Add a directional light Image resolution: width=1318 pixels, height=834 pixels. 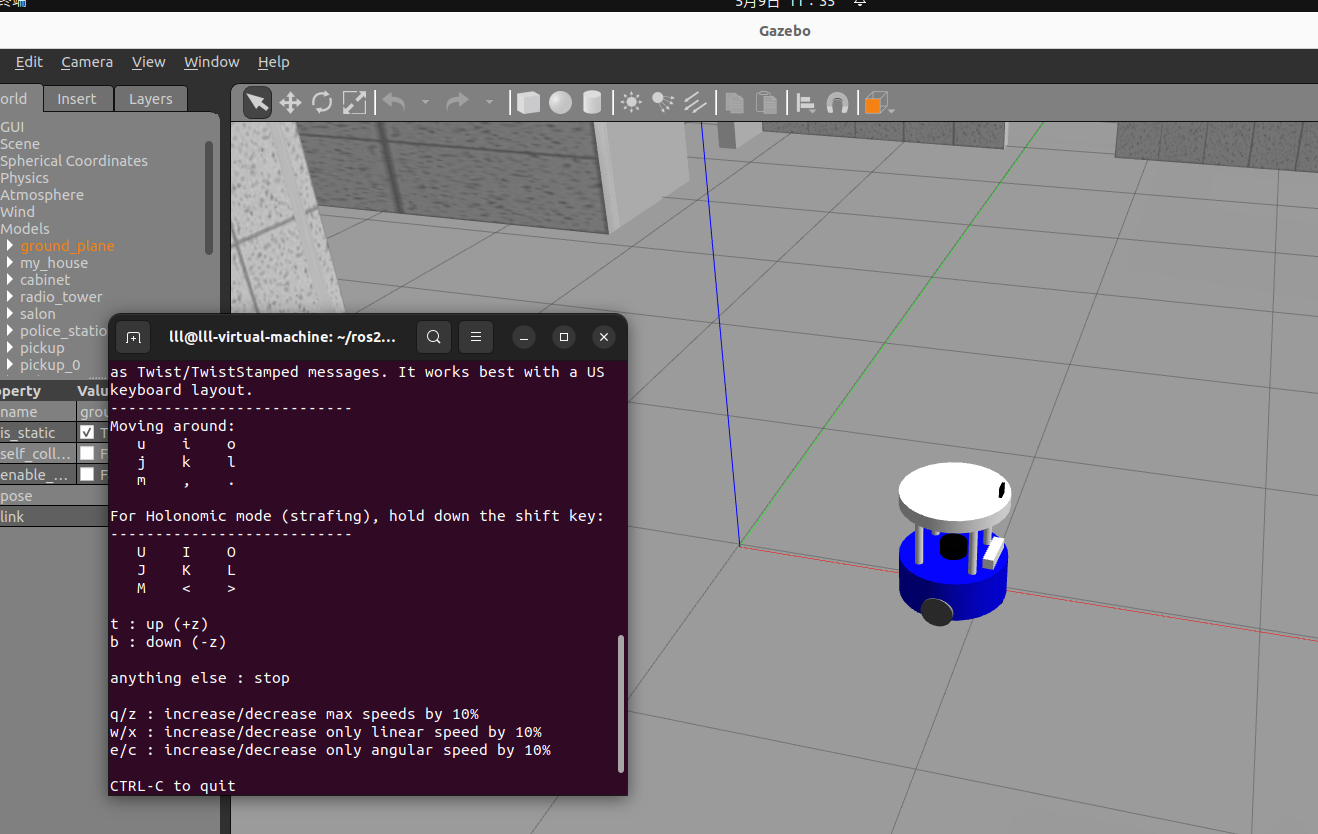pos(695,102)
